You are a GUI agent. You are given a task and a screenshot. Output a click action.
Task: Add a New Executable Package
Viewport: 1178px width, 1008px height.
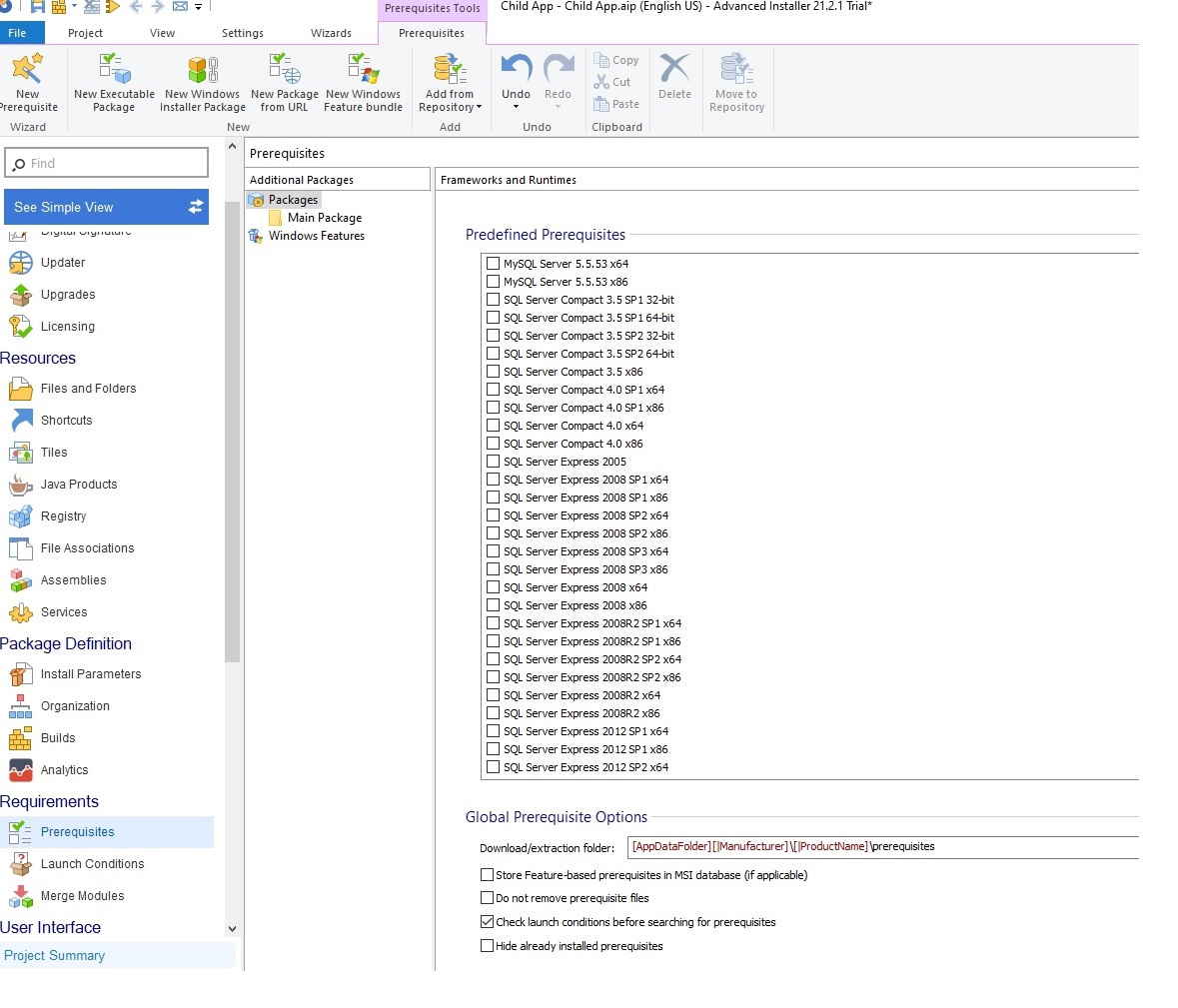114,83
